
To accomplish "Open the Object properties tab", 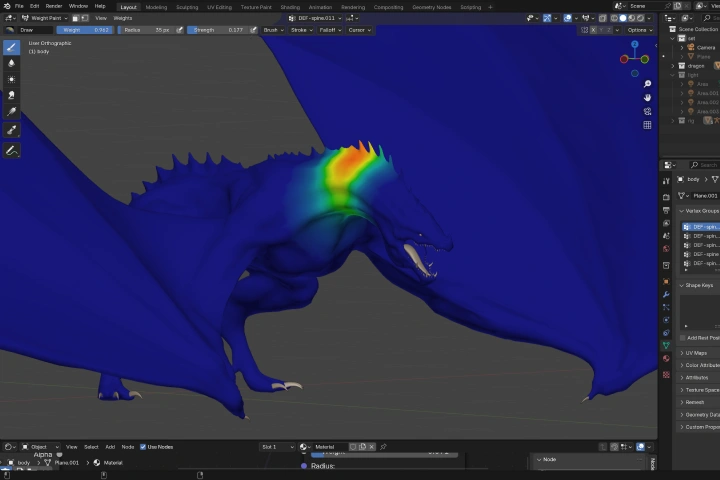I will click(x=666, y=282).
